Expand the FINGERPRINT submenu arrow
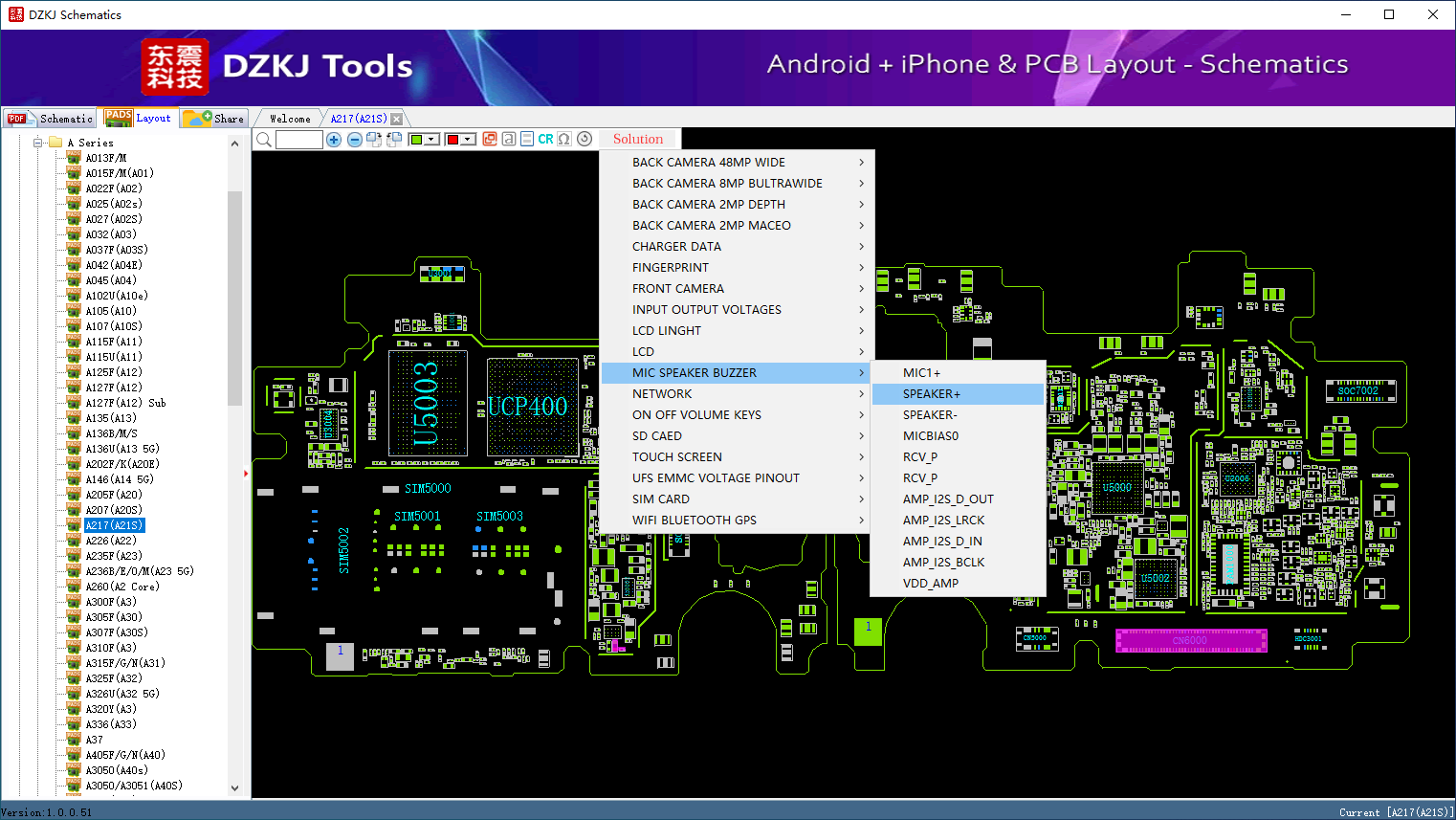 861,268
